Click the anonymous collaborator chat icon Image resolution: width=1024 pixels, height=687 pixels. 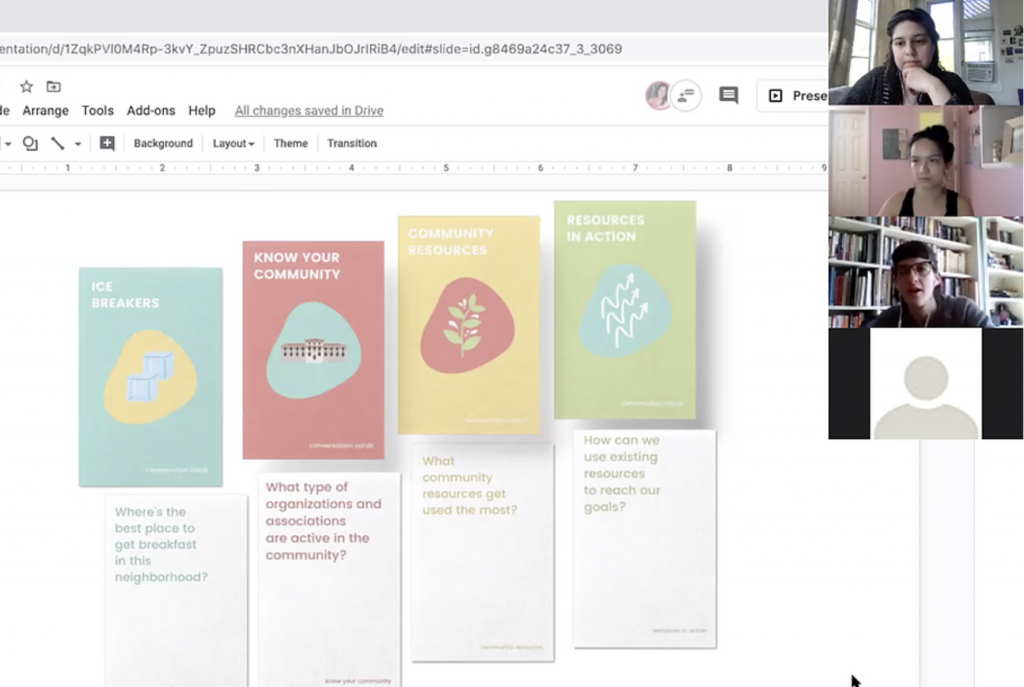(685, 96)
